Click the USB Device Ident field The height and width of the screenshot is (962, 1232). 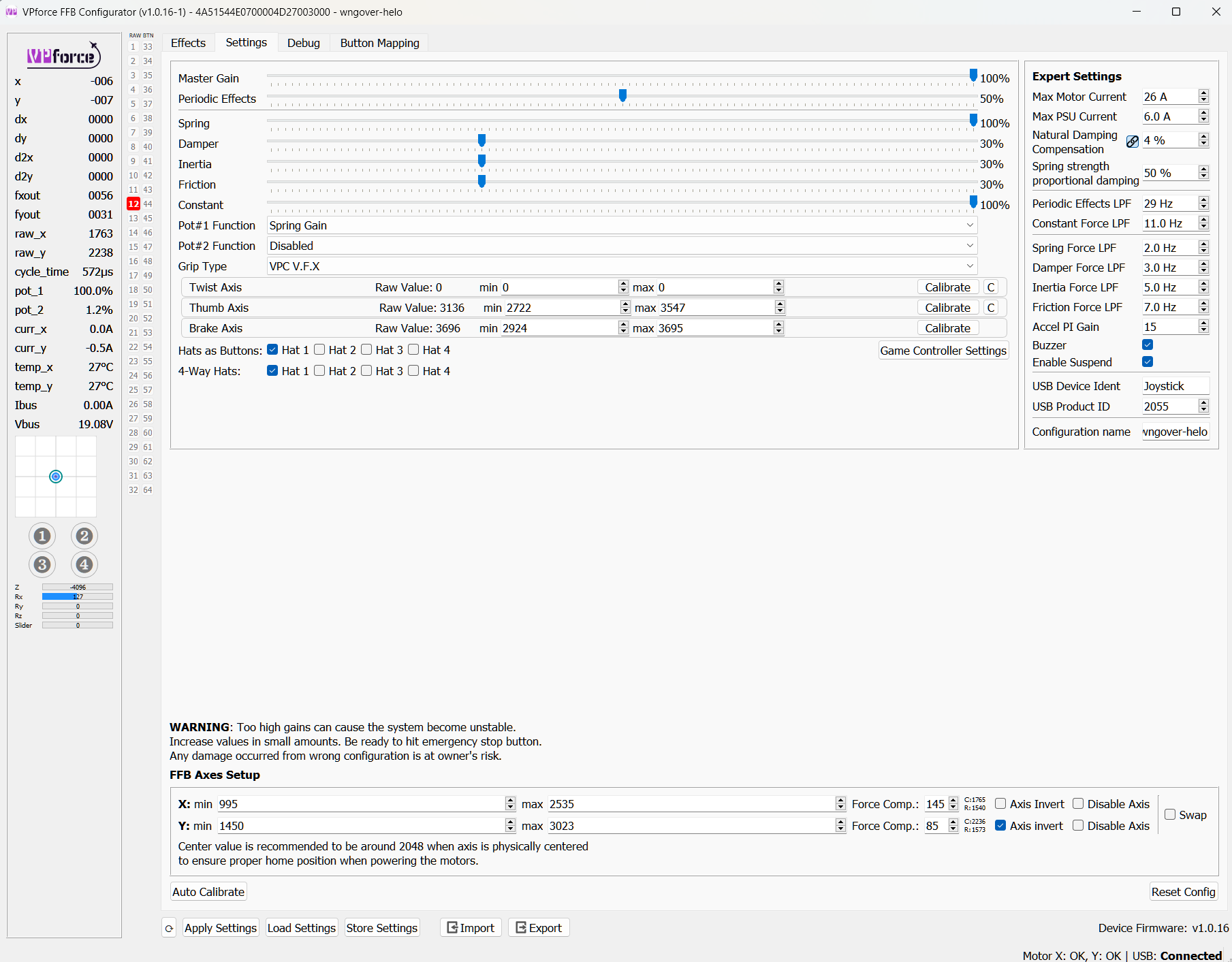1175,386
